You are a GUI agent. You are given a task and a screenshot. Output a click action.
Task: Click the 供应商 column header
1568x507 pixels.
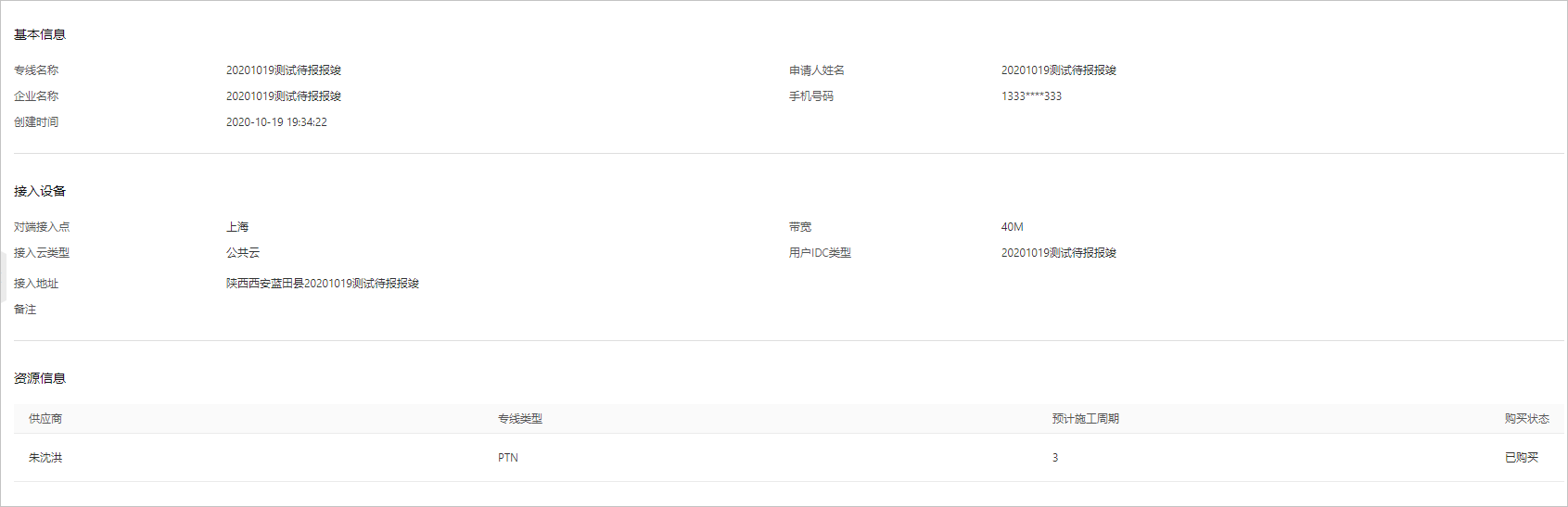tap(45, 419)
